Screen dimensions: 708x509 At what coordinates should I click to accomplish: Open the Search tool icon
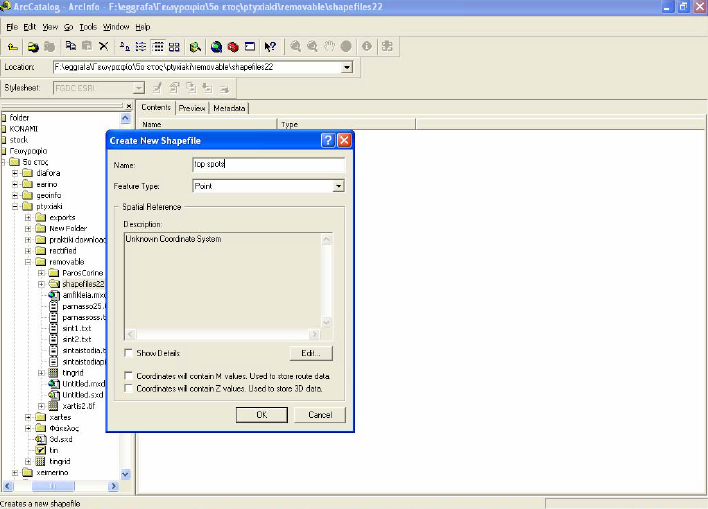click(195, 47)
